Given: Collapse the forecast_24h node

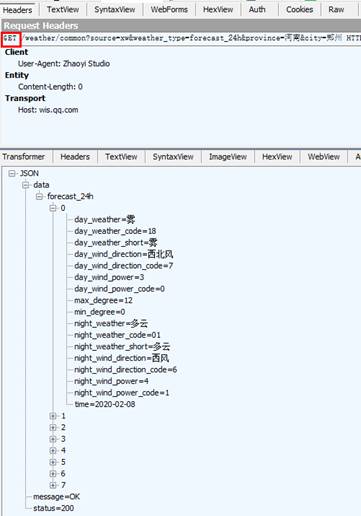Looking at the screenshot, I should click(39, 196).
